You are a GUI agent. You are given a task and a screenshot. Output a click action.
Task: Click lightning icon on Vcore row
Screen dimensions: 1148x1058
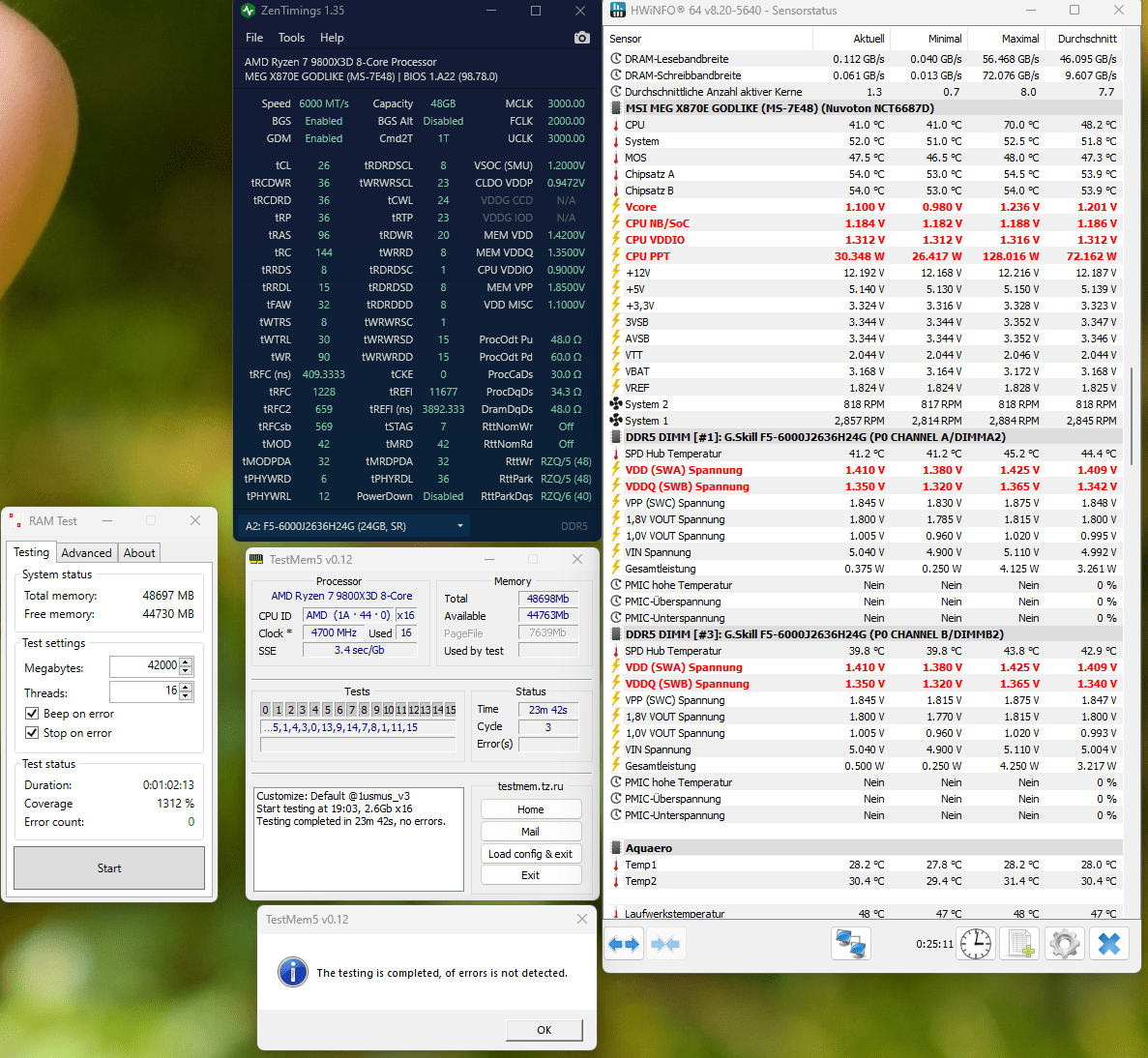616,207
